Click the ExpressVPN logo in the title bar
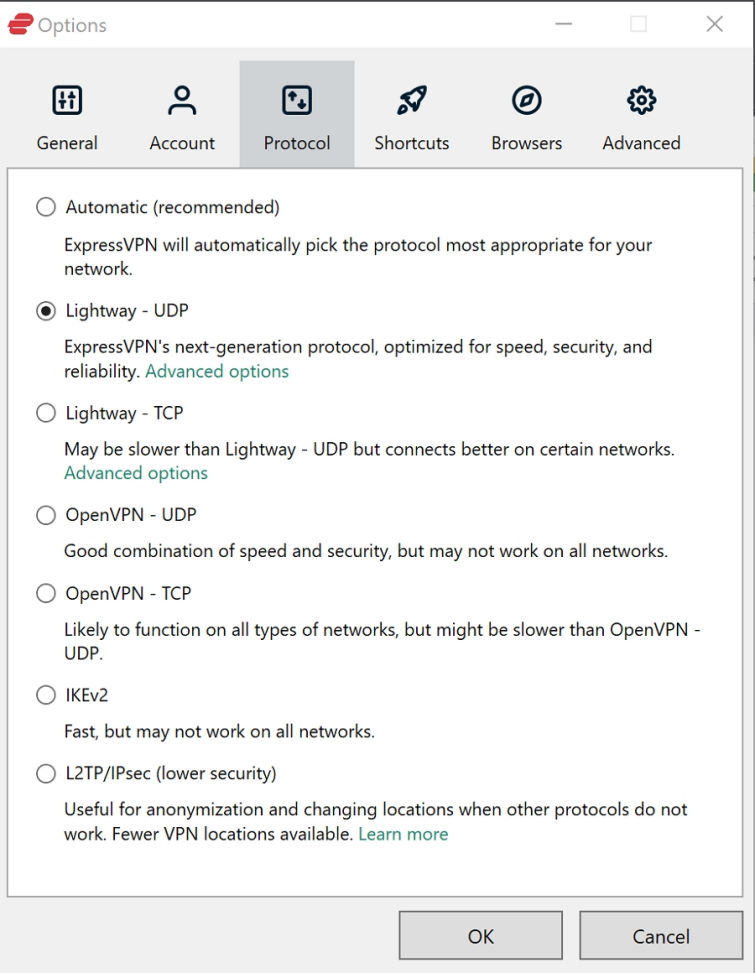Viewport: 755px width, 973px height. pos(21,23)
